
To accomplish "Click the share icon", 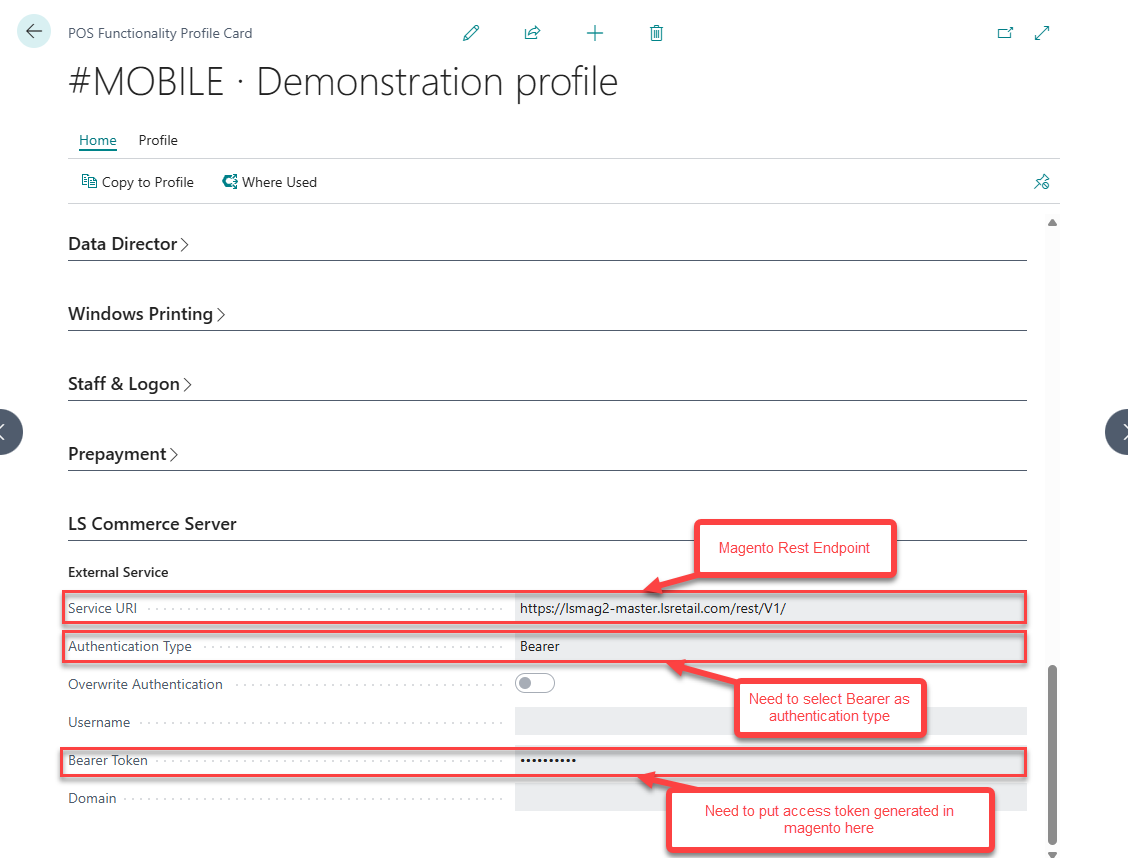I will pos(532,33).
